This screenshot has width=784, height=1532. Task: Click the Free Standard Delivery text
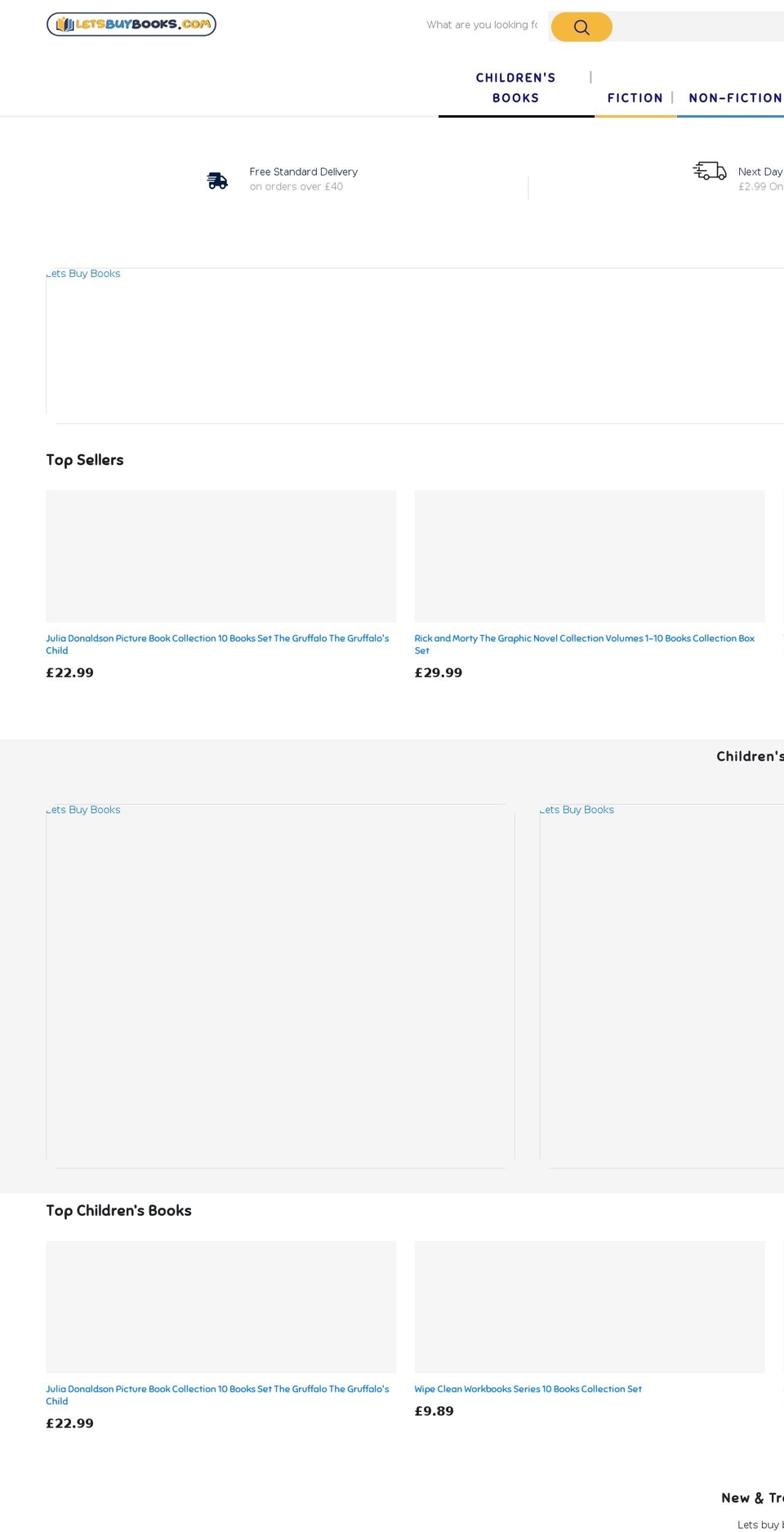(x=304, y=172)
